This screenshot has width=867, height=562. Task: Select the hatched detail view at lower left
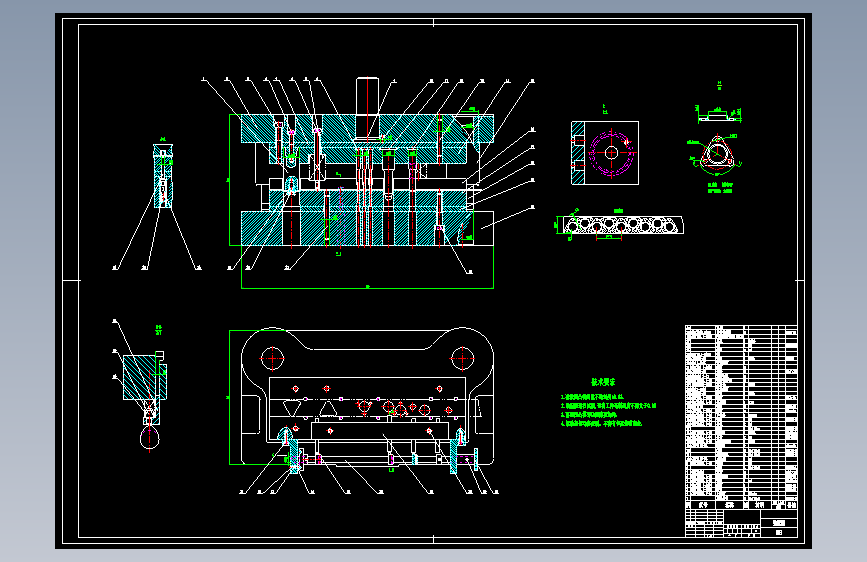click(x=145, y=387)
